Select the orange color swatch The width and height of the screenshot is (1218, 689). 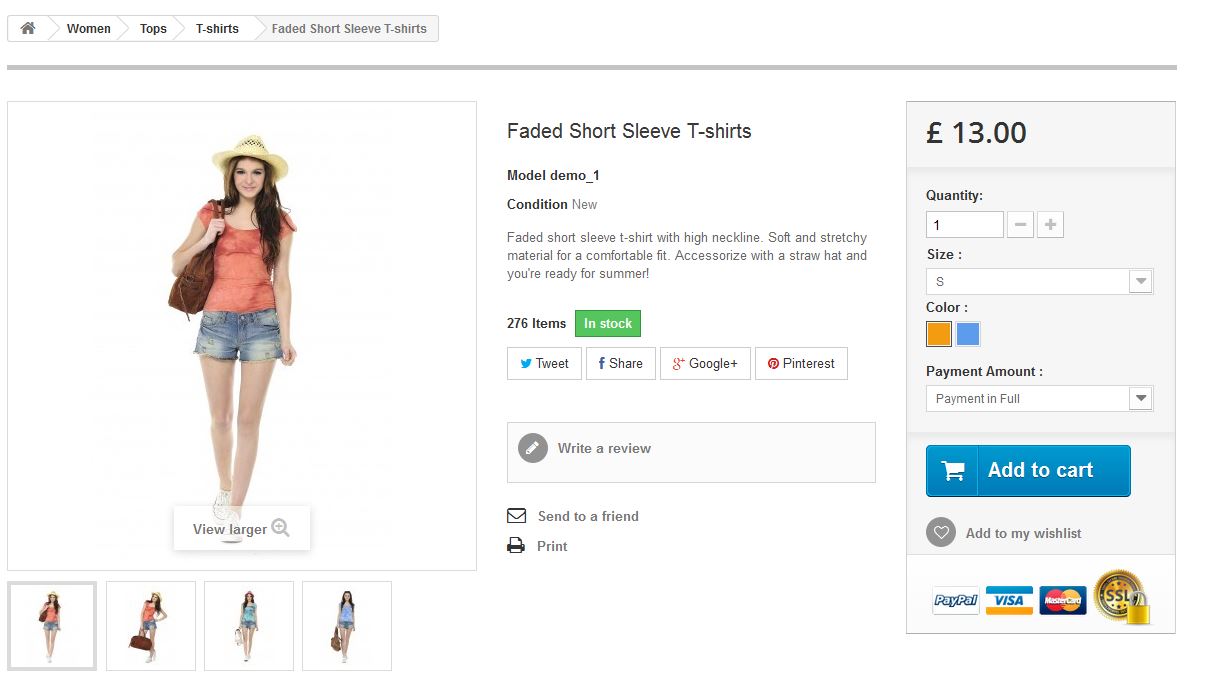[x=939, y=334]
